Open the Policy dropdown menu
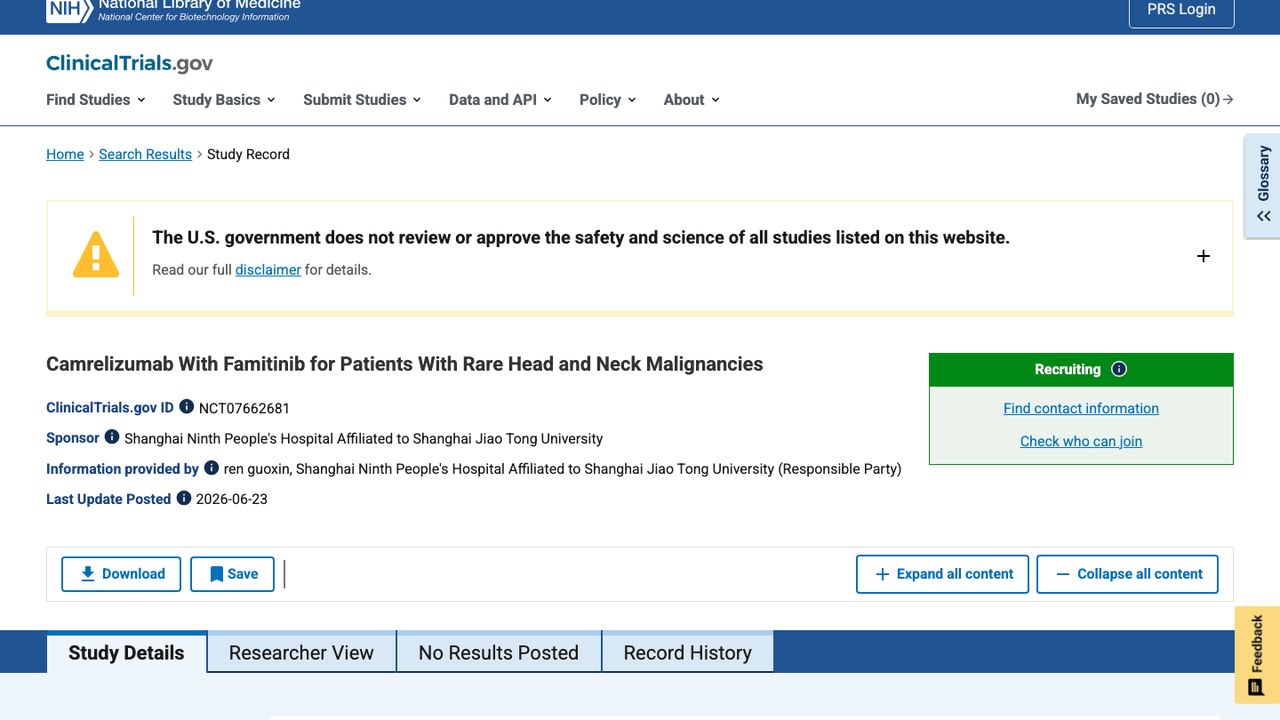The height and width of the screenshot is (720, 1280). pyautogui.click(x=608, y=99)
